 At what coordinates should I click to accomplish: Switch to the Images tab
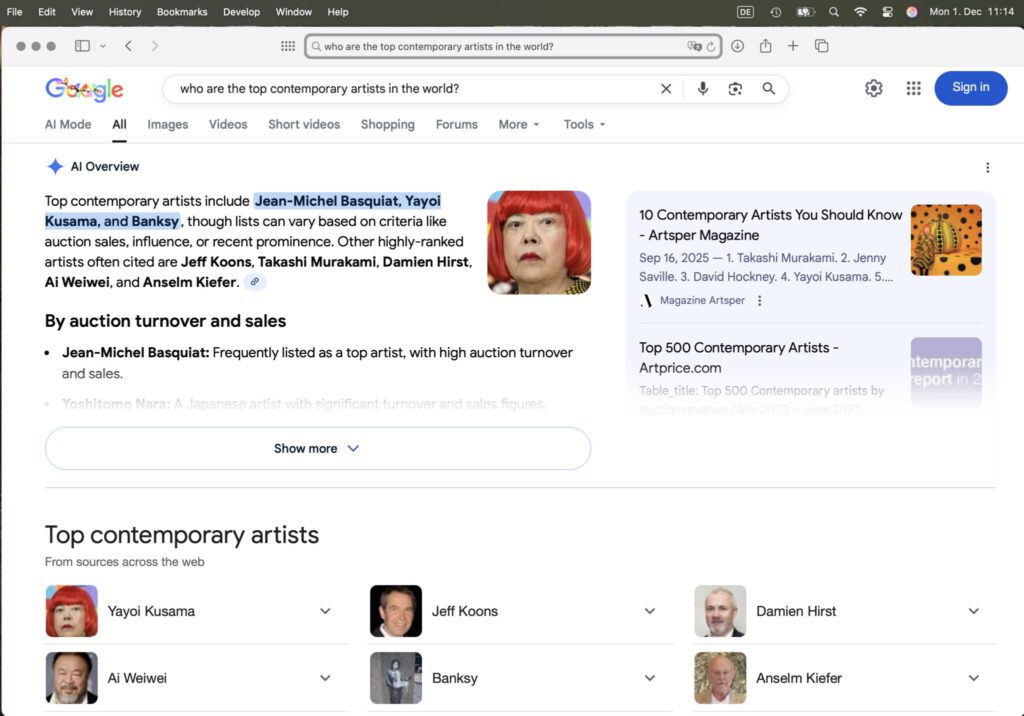[167, 124]
